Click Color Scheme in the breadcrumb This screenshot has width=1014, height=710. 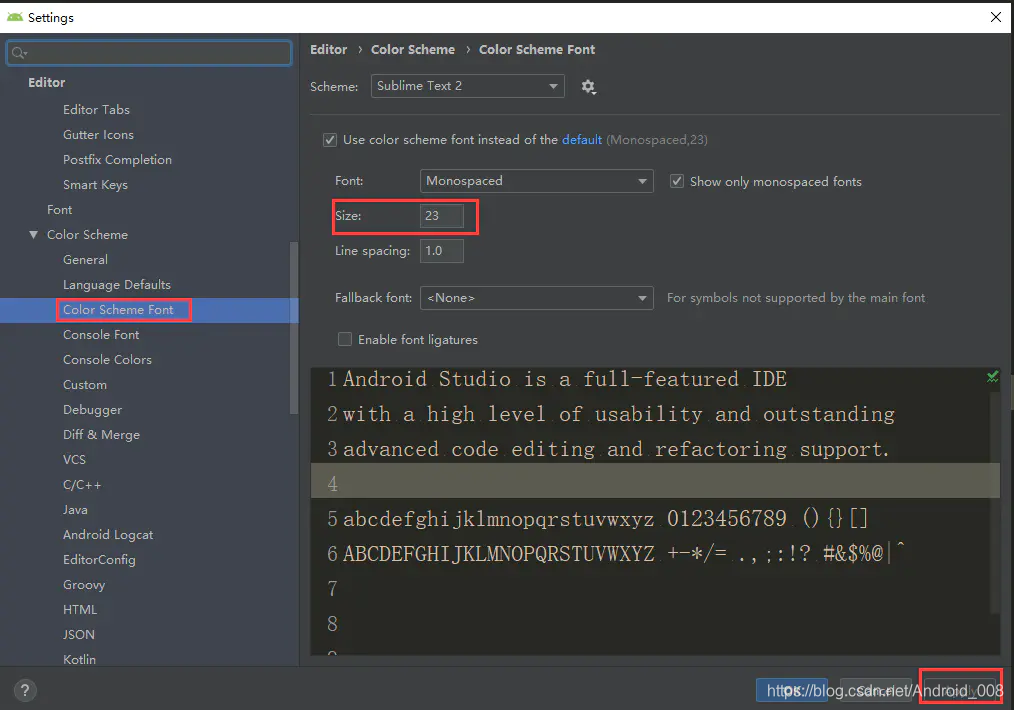coord(413,50)
